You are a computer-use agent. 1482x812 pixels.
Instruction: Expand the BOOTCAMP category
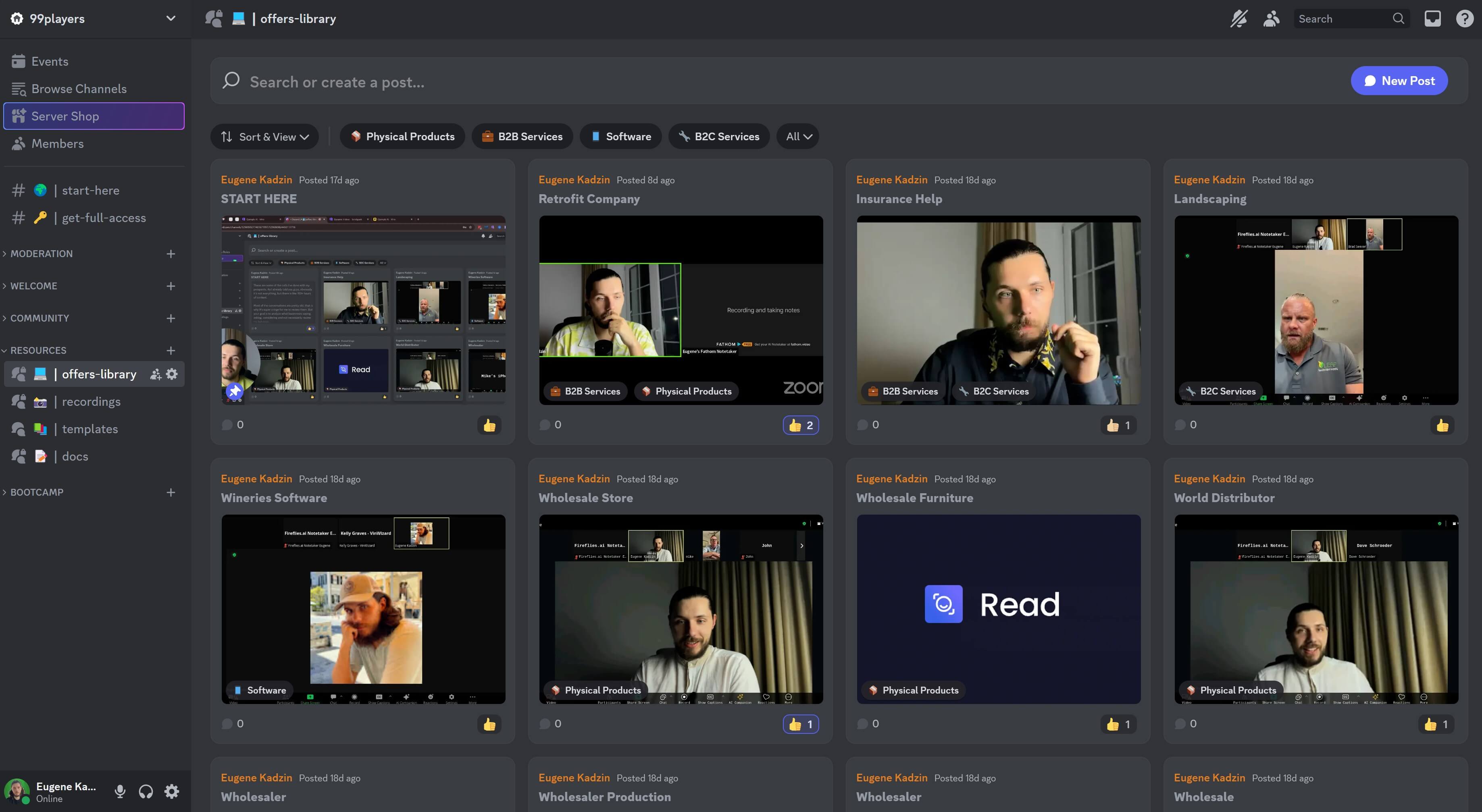point(37,492)
